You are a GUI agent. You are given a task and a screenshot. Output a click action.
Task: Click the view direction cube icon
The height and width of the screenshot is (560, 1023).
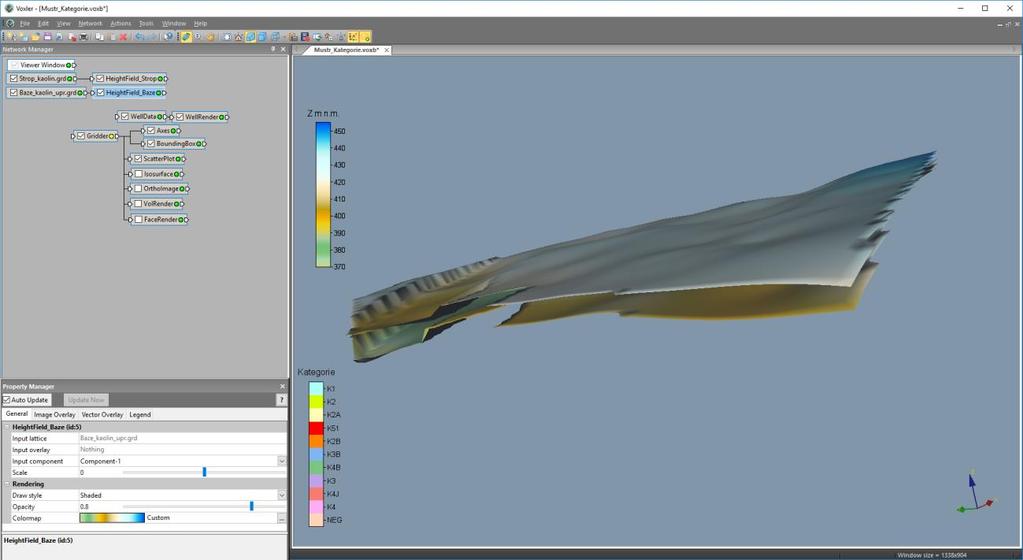[275, 37]
